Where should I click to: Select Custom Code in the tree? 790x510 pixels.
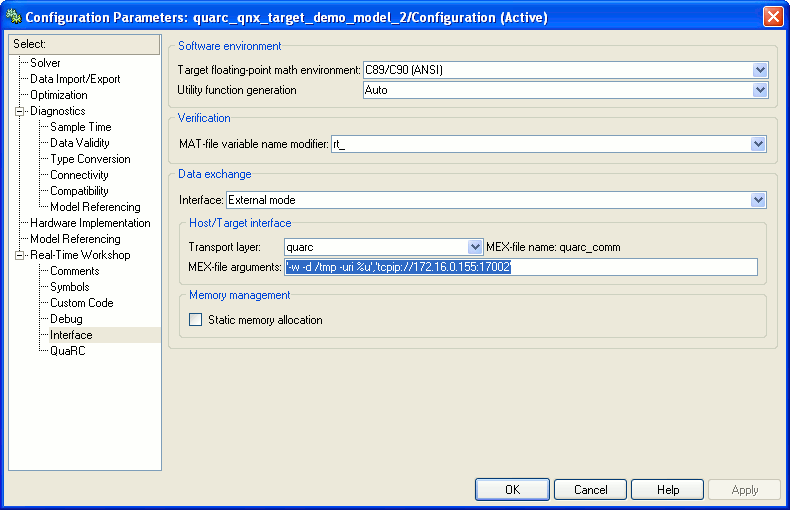(x=82, y=303)
